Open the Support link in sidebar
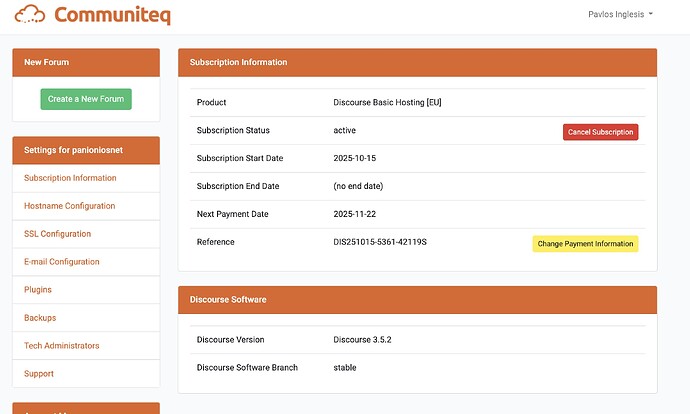 point(39,374)
